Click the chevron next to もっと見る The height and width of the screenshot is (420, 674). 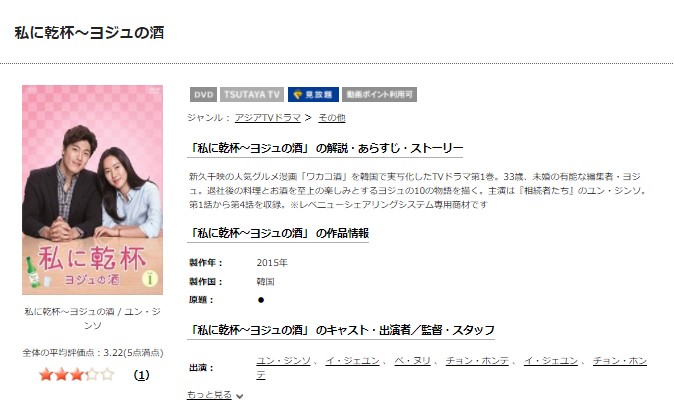[x=239, y=396]
